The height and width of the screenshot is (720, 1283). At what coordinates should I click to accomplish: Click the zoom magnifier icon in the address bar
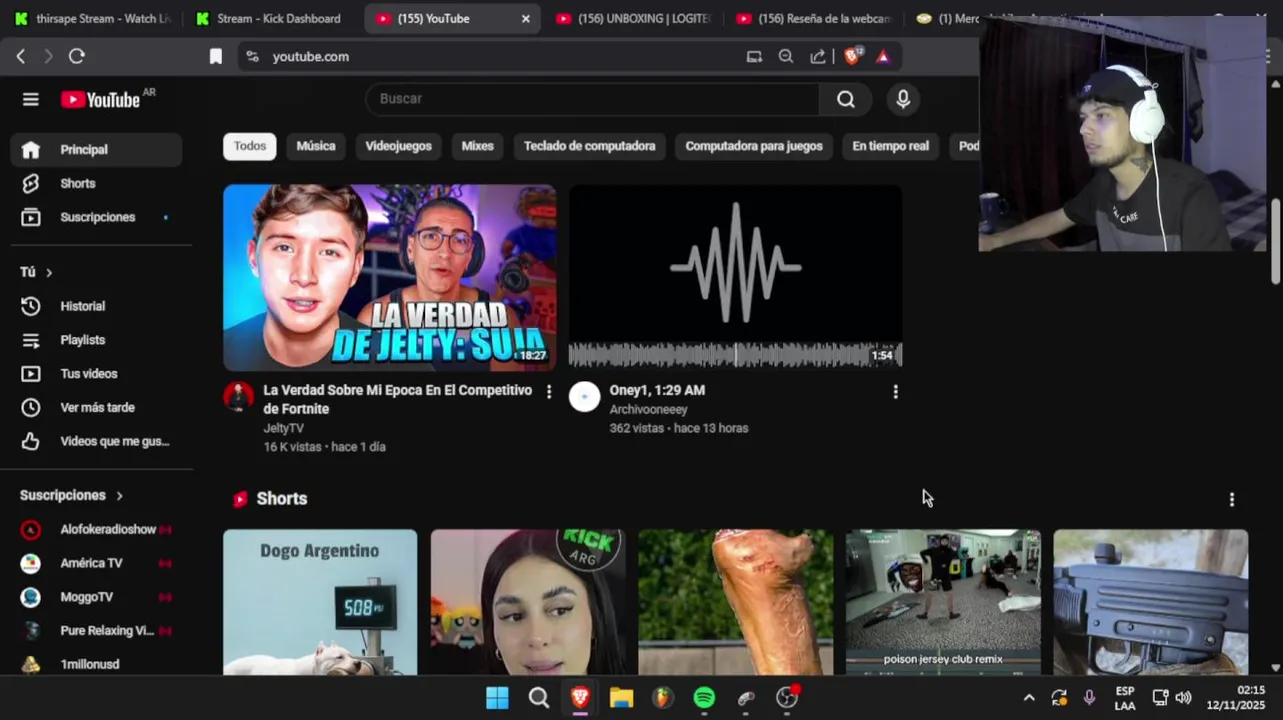[x=786, y=57]
